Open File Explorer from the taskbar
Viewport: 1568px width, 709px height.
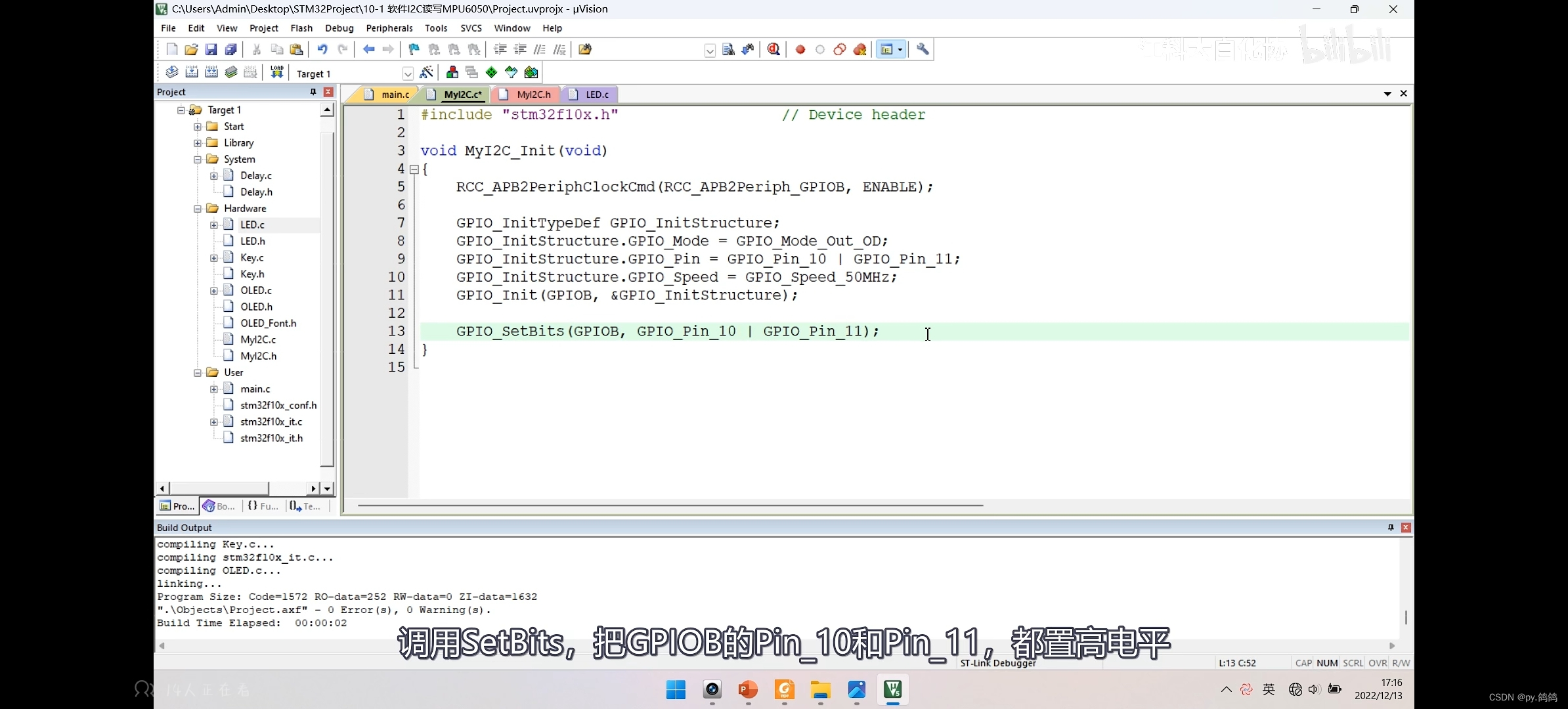pyautogui.click(x=820, y=689)
